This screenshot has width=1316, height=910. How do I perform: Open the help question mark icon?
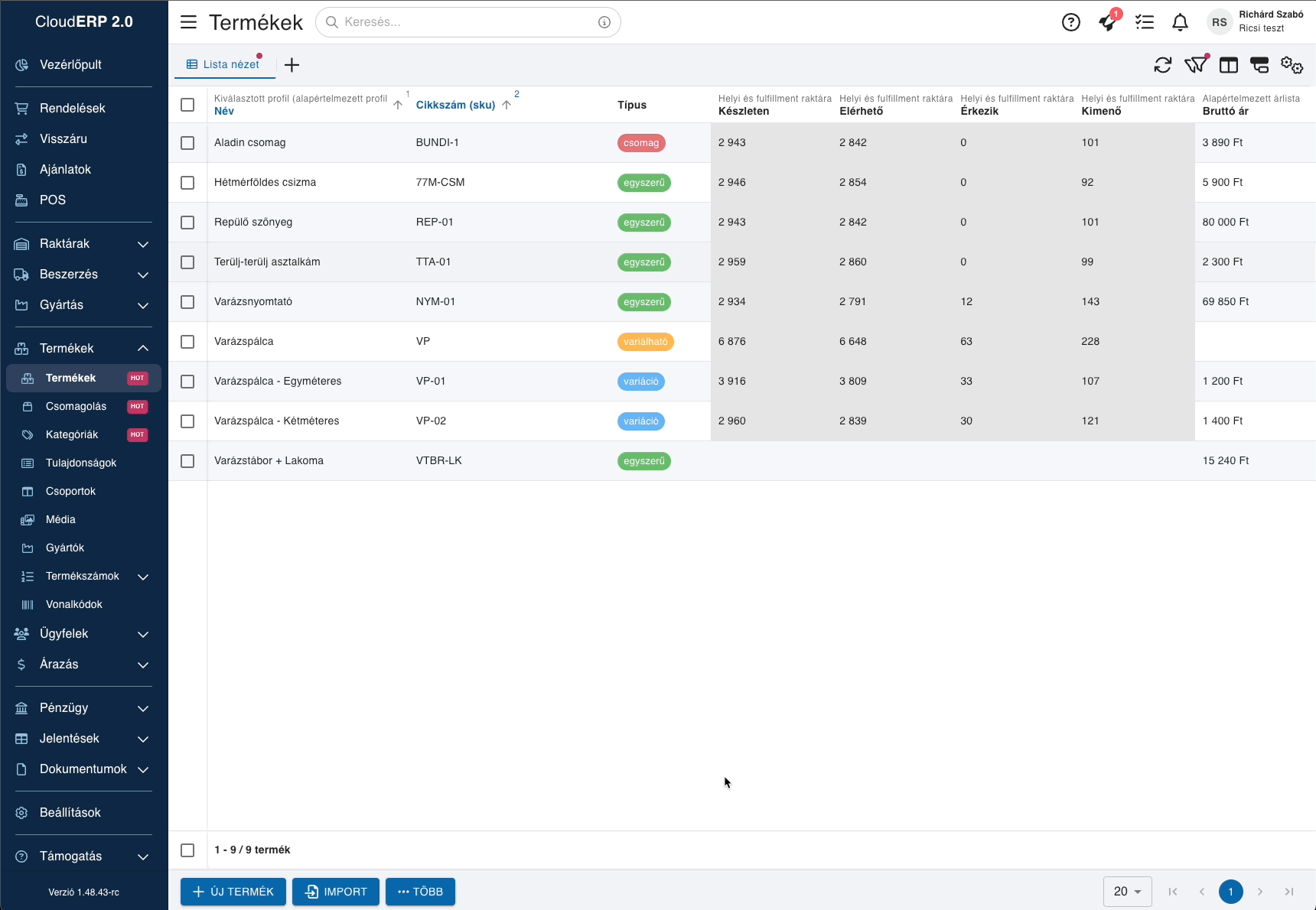[x=1071, y=22]
